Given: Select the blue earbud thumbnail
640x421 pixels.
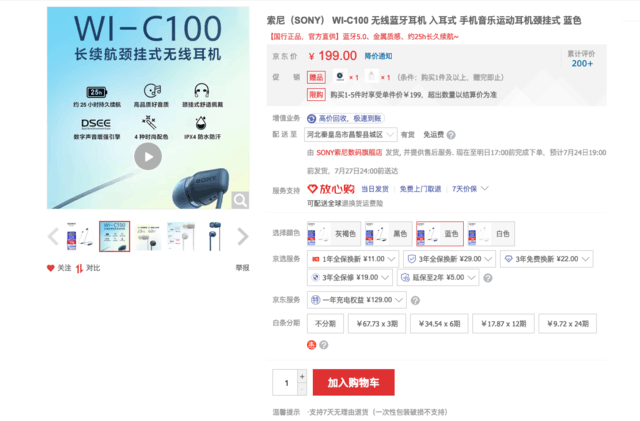Looking at the screenshot, I should point(215,236).
